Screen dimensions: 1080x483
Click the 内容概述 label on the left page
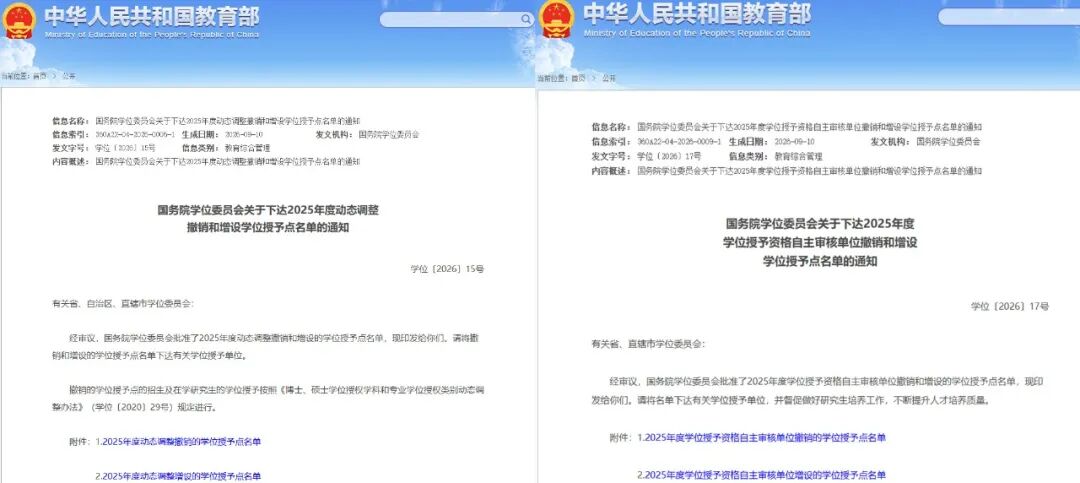click(x=72, y=161)
